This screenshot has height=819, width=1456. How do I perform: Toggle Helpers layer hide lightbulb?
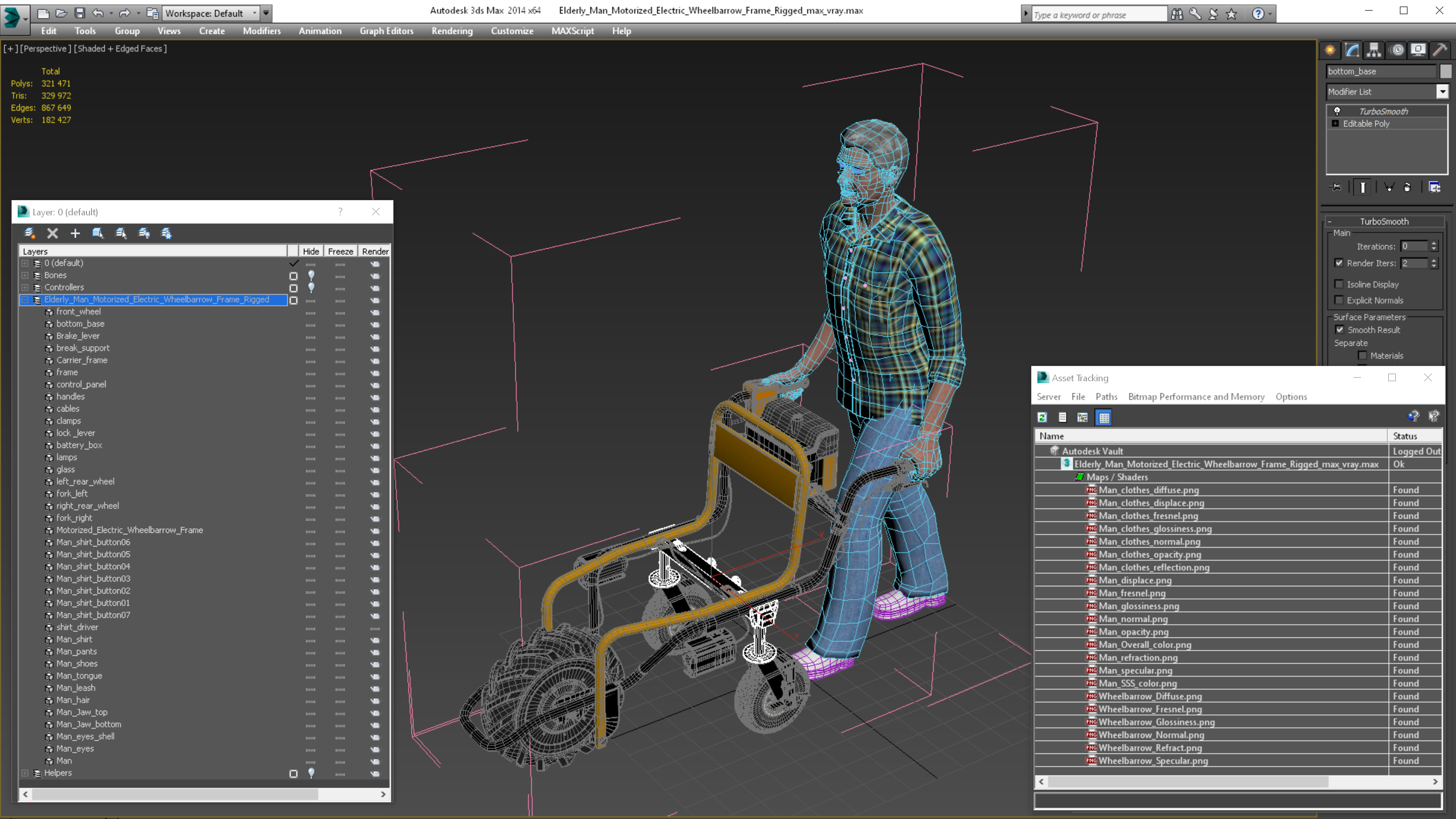coord(311,773)
